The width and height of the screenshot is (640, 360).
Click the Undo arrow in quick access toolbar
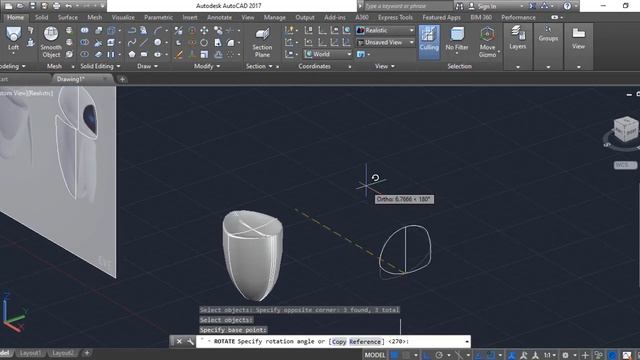(x=69, y=6)
